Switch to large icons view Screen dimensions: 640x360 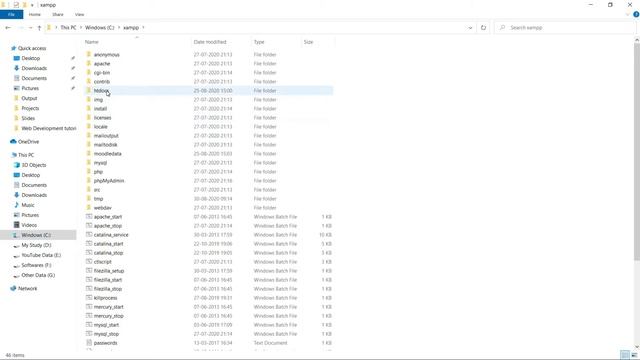pyautogui.click(x=634, y=355)
